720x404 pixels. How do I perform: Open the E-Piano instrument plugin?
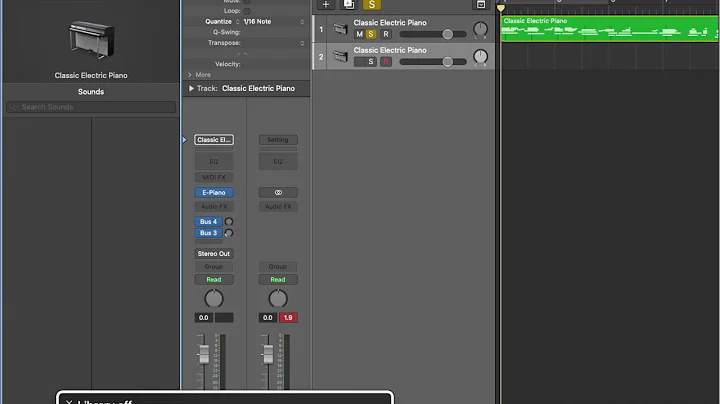(x=214, y=192)
